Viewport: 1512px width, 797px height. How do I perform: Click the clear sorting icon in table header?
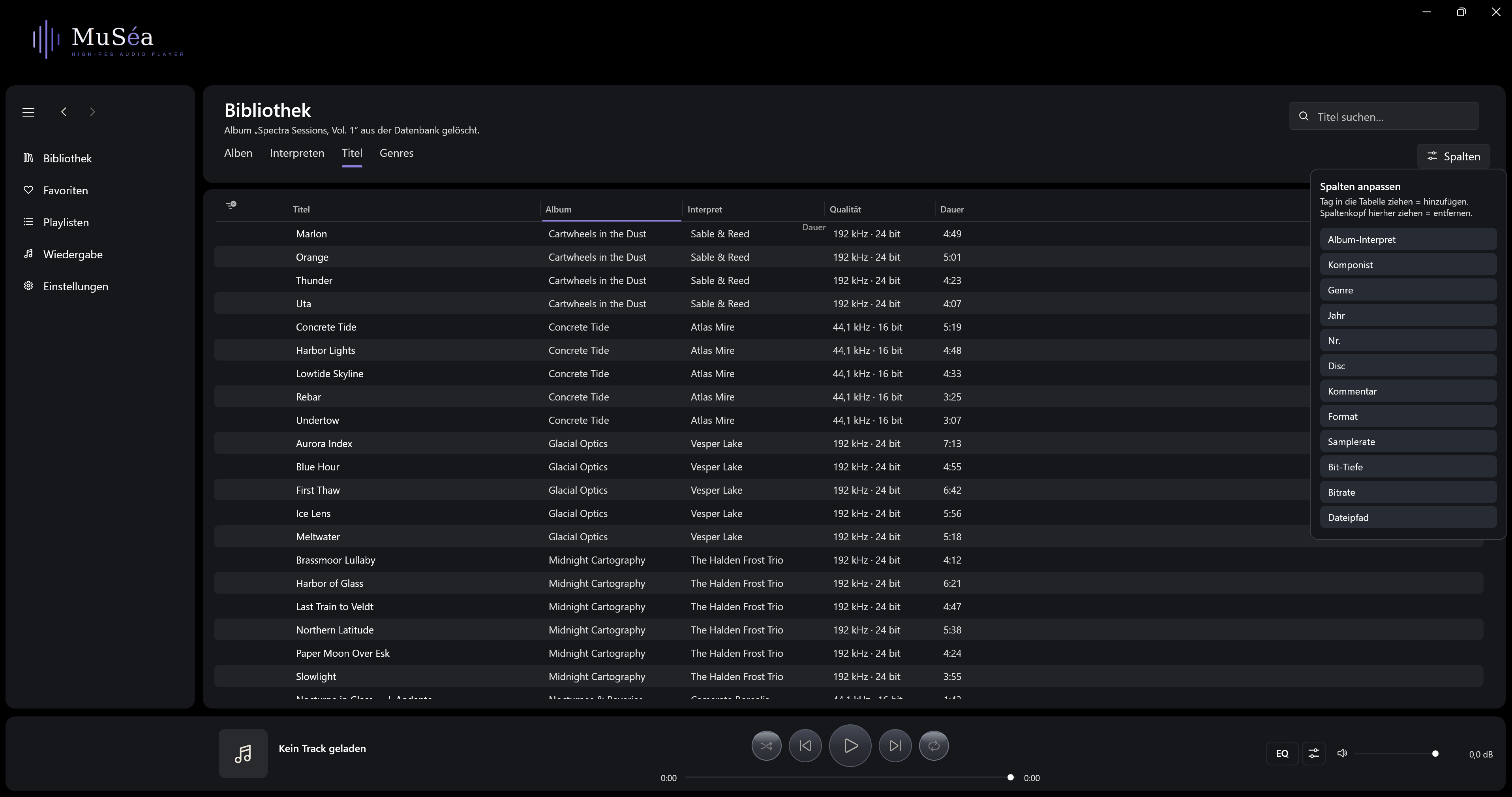[x=231, y=205]
